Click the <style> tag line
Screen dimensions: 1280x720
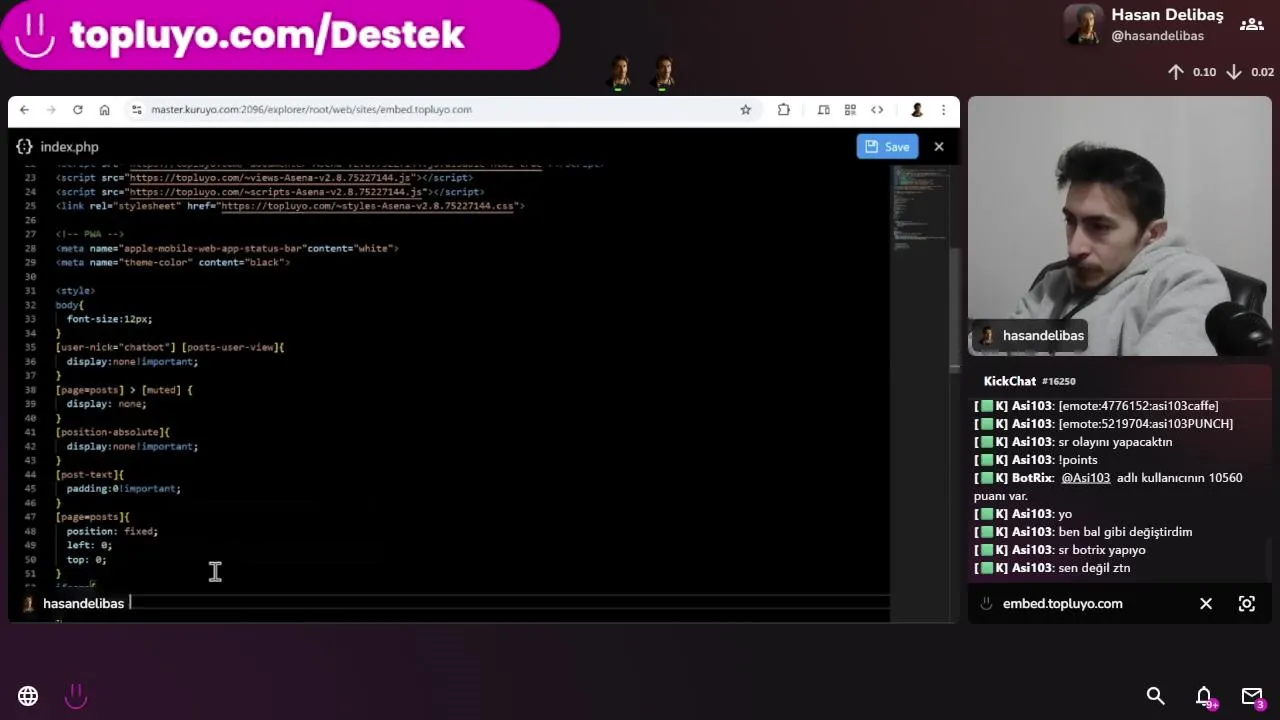point(76,290)
